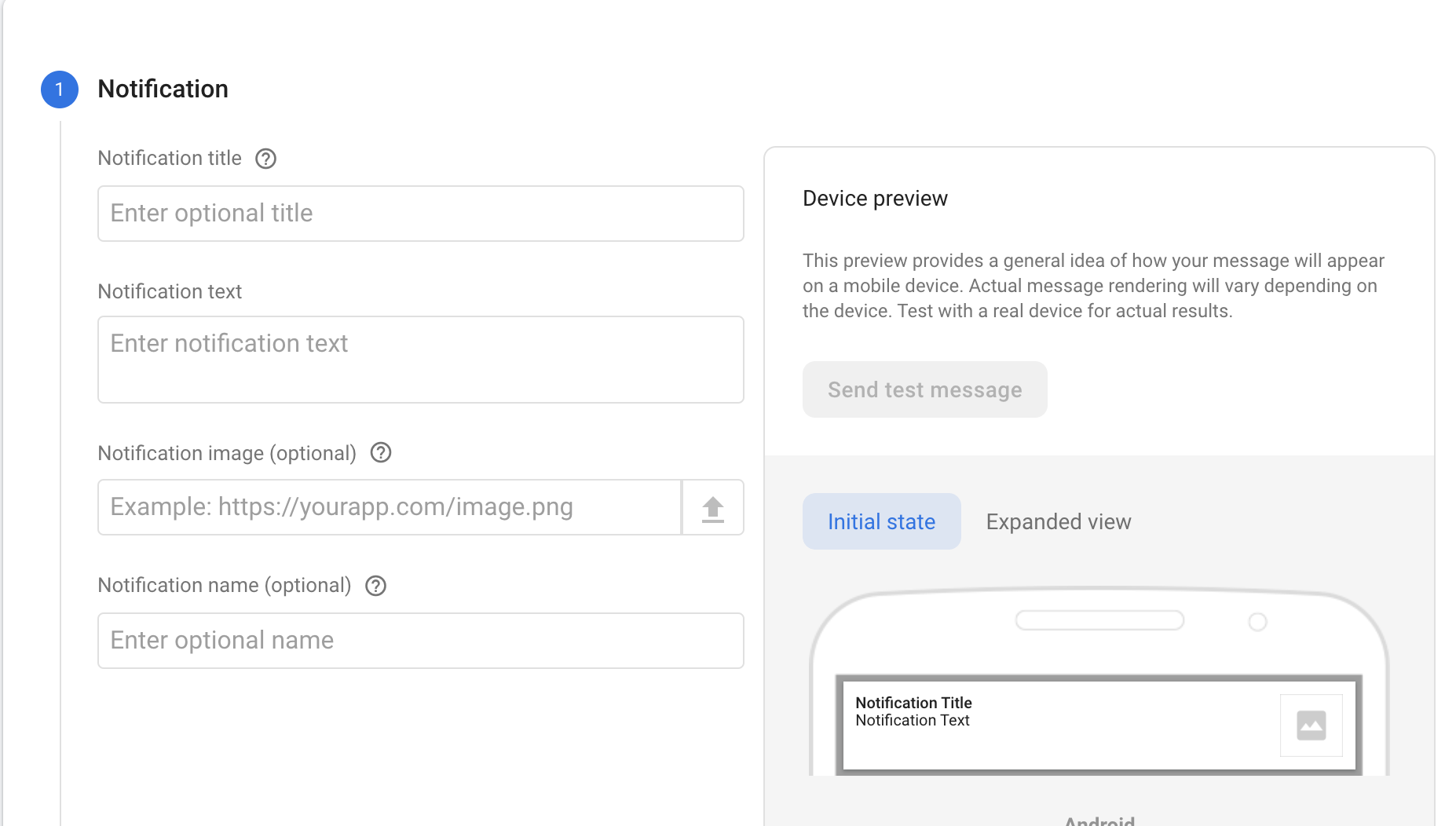Open help for Notification name field
Screen dimensions: 1456x826
(376, 586)
